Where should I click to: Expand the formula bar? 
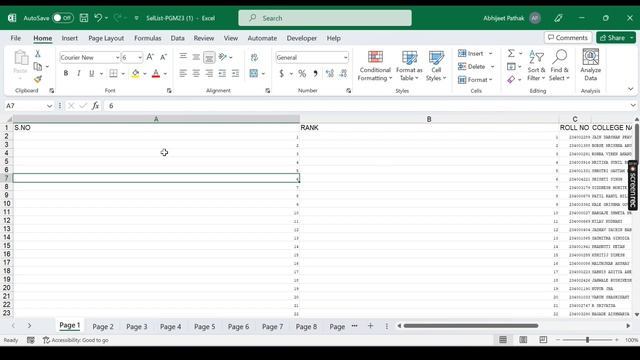pos(633,106)
